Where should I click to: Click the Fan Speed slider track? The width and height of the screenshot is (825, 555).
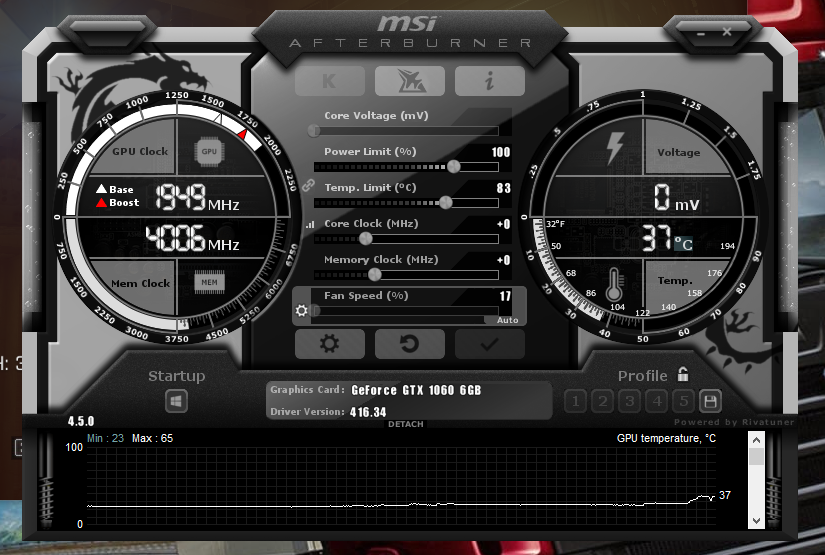click(x=406, y=310)
